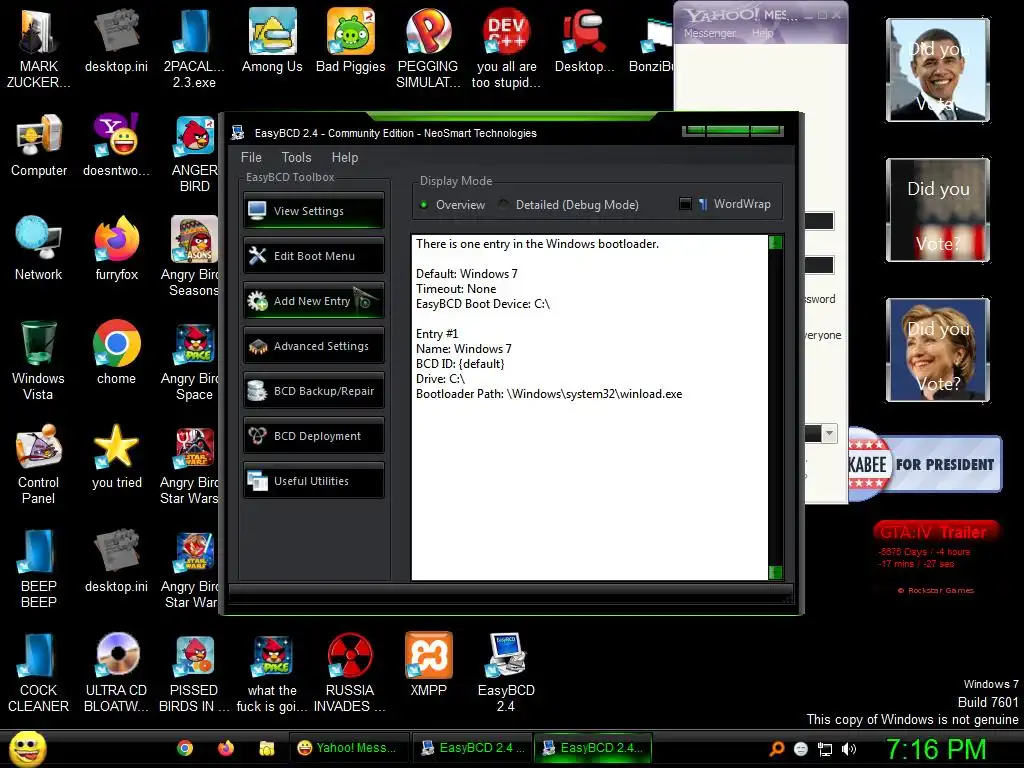Click the volume speaker tray icon

click(x=848, y=749)
